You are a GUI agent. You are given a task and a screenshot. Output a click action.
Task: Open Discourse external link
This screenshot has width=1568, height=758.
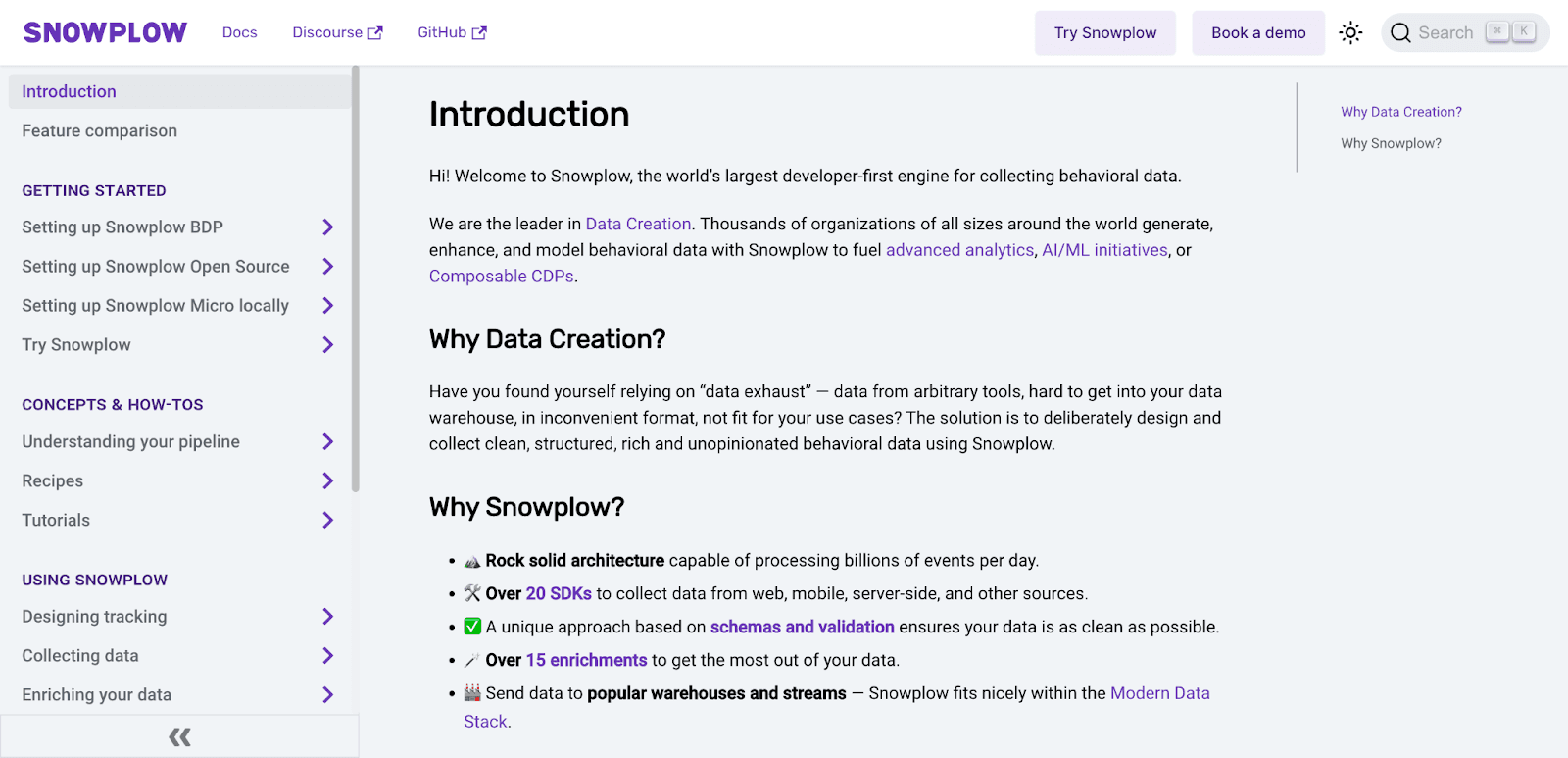tap(337, 32)
